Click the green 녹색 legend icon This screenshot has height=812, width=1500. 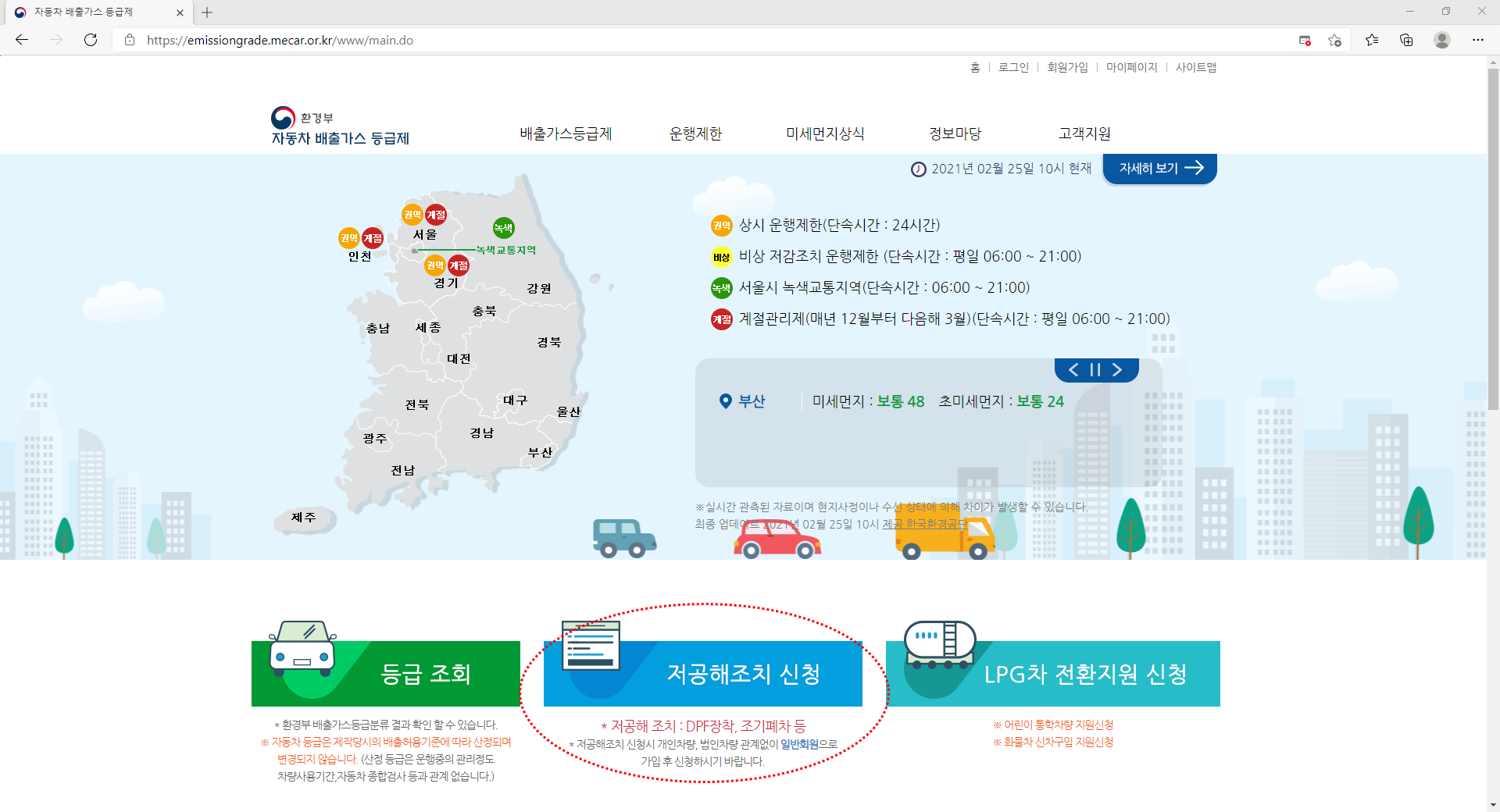click(x=721, y=288)
